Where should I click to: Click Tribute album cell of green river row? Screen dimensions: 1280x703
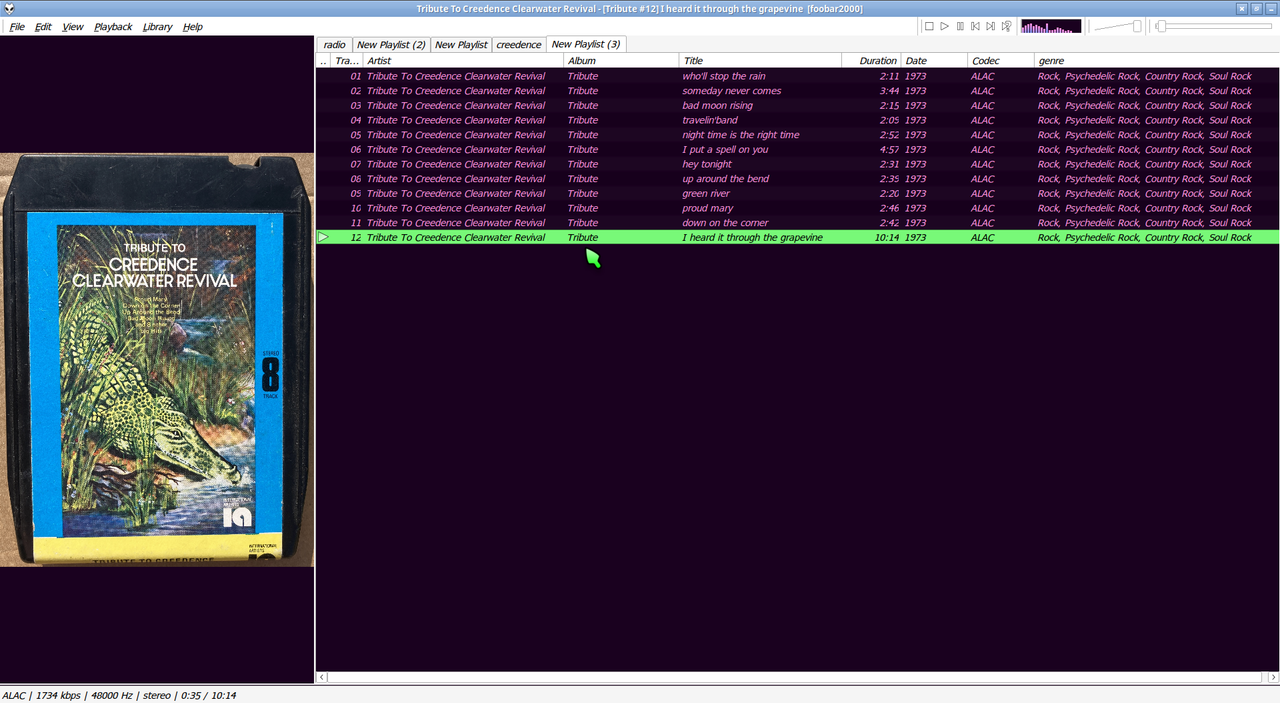pyautogui.click(x=582, y=194)
